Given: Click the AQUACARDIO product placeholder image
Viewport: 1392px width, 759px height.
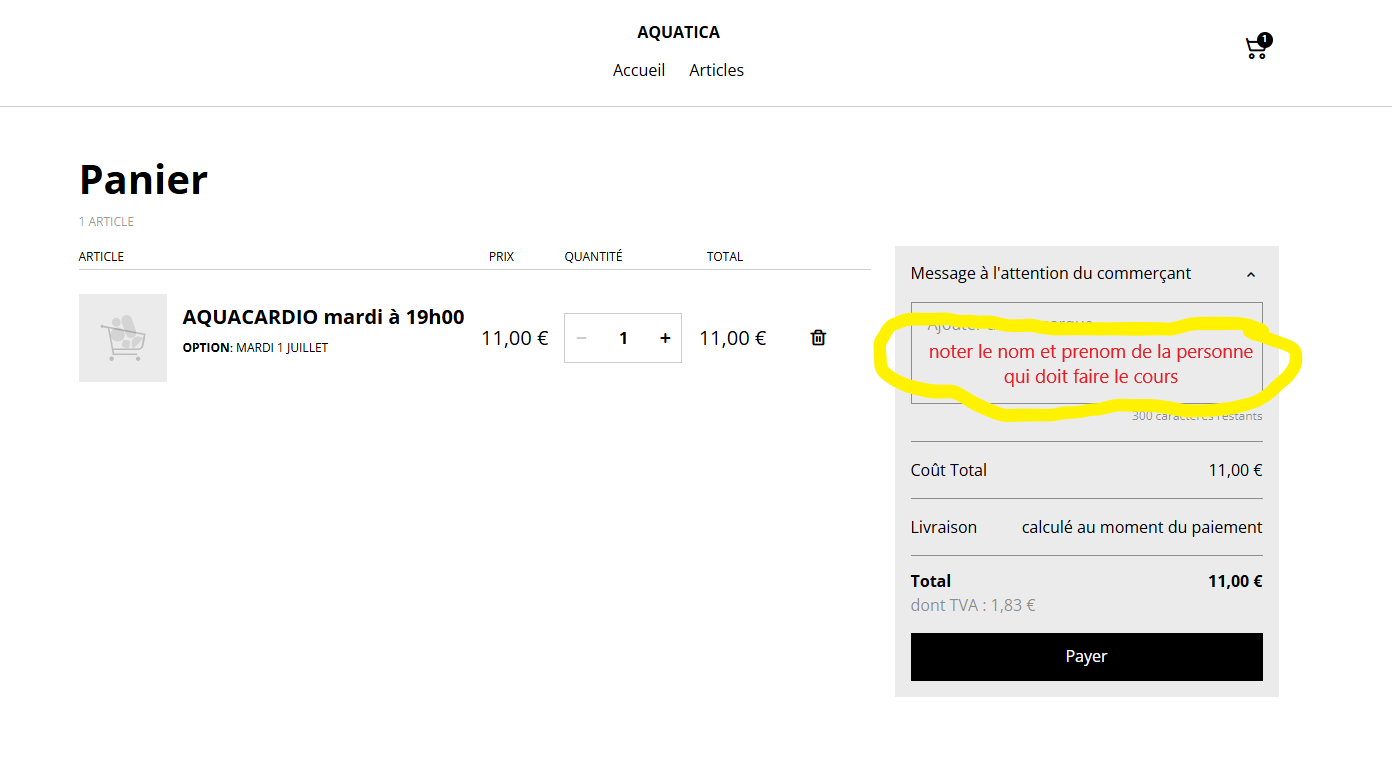Looking at the screenshot, I should [123, 338].
